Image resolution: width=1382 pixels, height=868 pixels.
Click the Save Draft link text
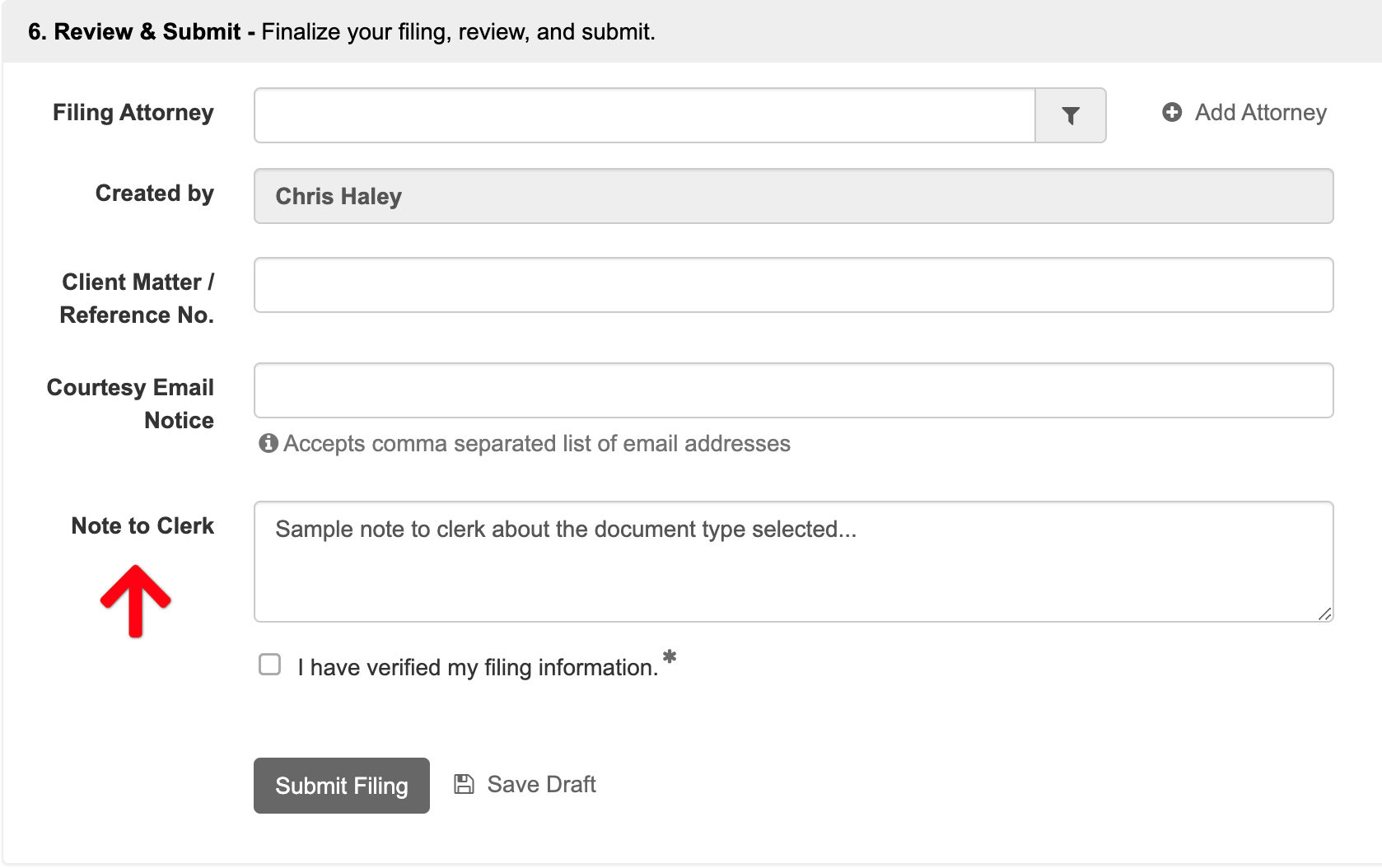(542, 784)
